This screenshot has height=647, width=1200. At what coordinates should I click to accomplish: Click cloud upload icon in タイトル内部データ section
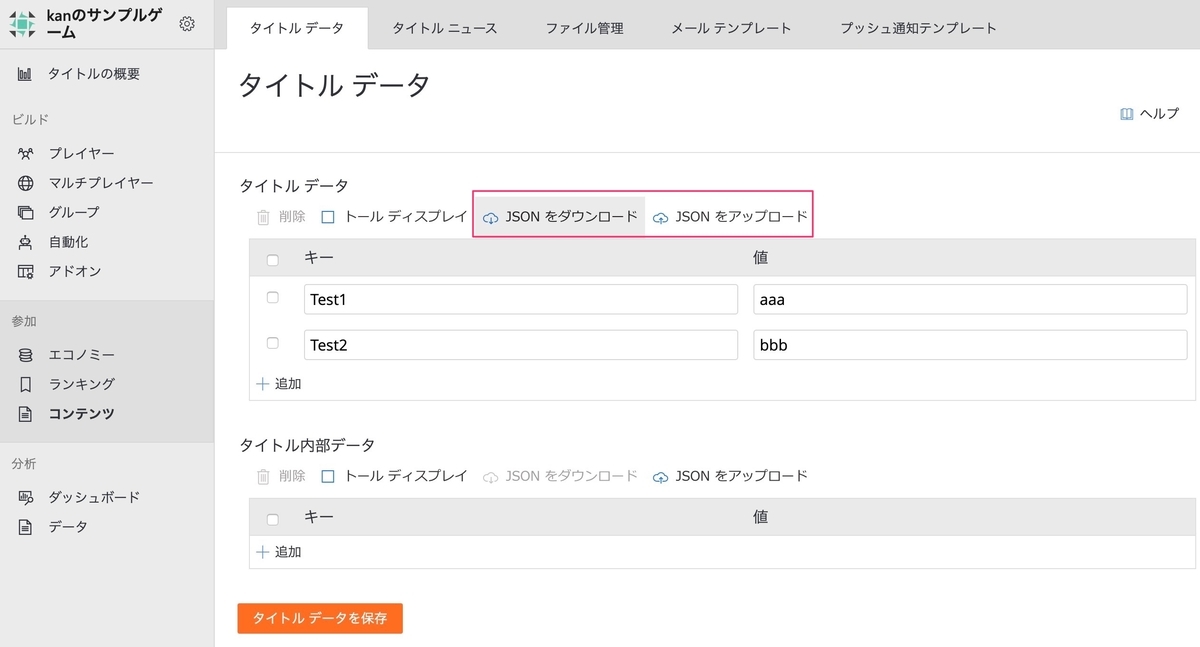click(661, 477)
